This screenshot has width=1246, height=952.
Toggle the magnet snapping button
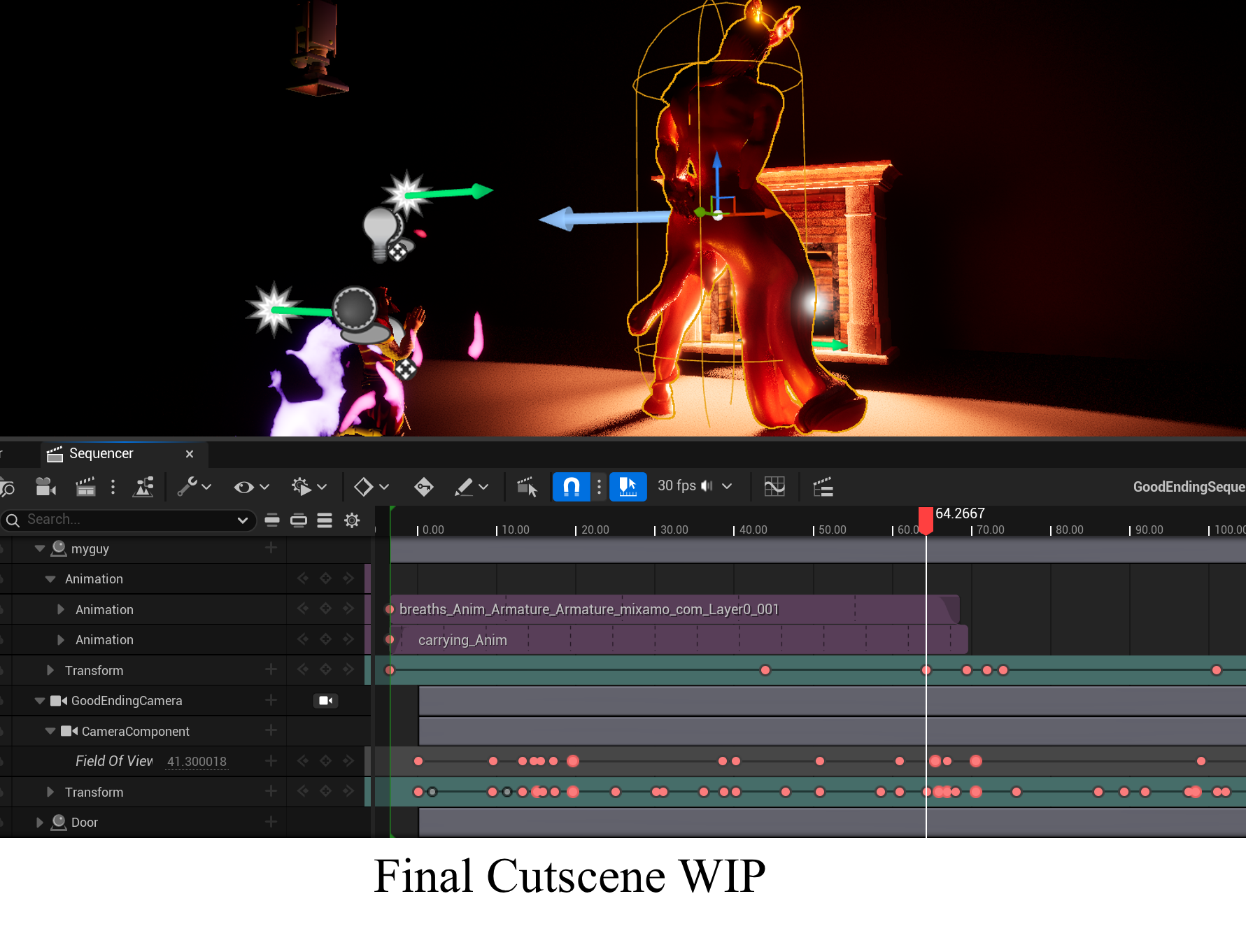(x=571, y=487)
